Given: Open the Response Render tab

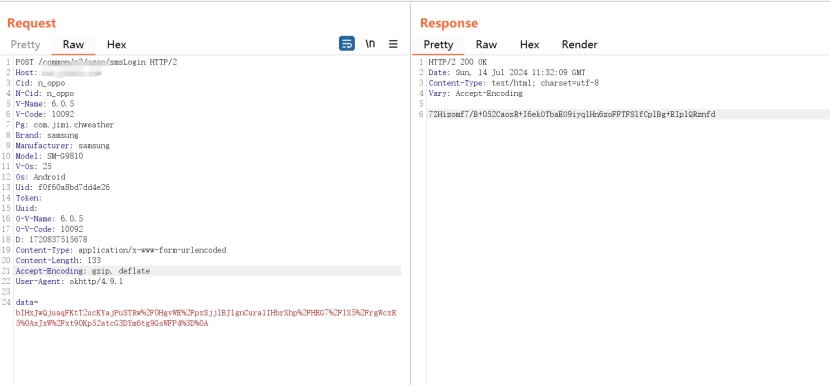Looking at the screenshot, I should 580,44.
